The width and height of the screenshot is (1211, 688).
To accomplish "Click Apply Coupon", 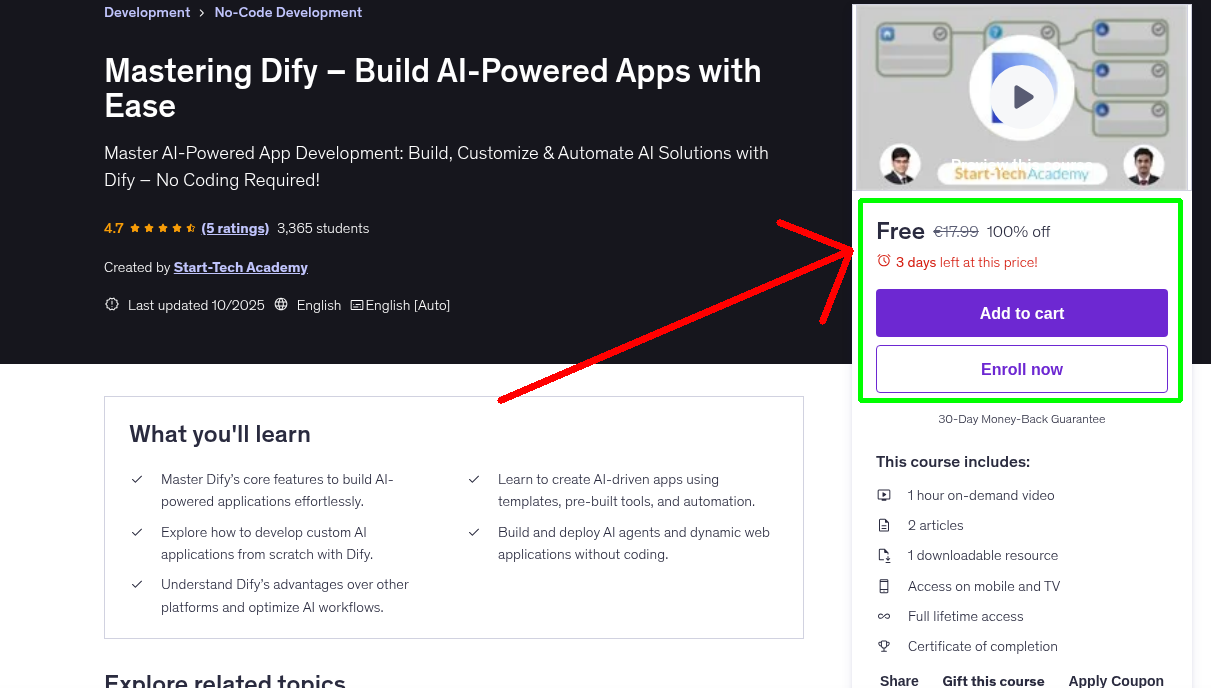I will click(1116, 679).
